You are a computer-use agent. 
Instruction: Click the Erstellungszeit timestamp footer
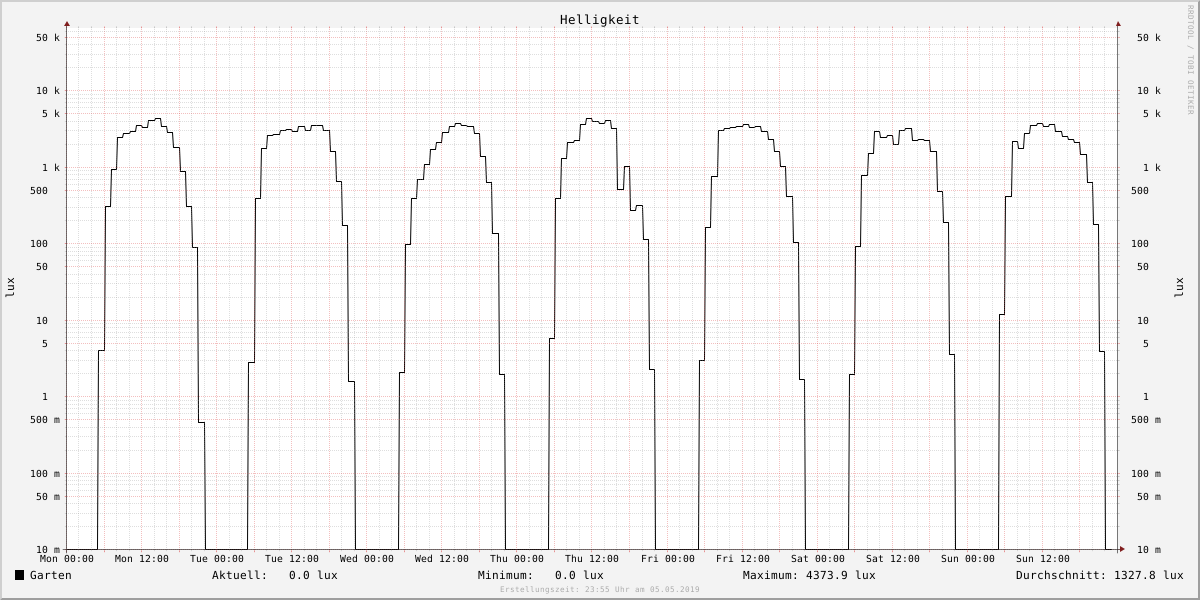coord(600,590)
